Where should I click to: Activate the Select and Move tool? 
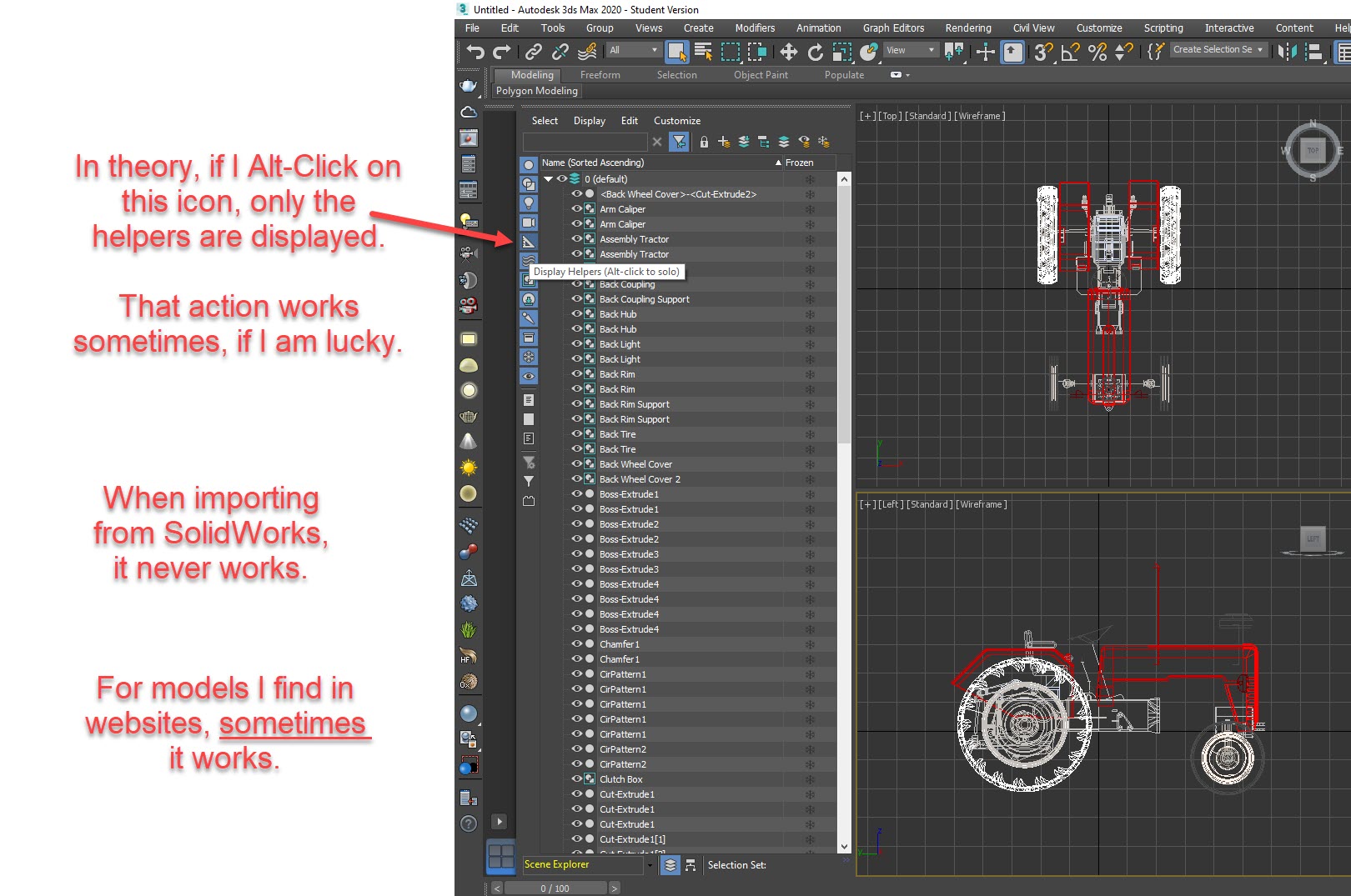pyautogui.click(x=789, y=52)
